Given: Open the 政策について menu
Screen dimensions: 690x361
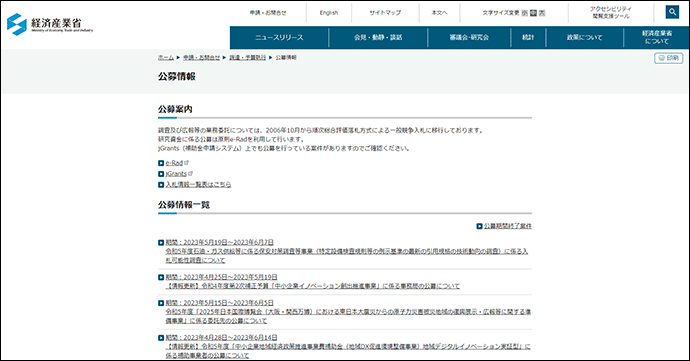Looking at the screenshot, I should click(x=584, y=37).
